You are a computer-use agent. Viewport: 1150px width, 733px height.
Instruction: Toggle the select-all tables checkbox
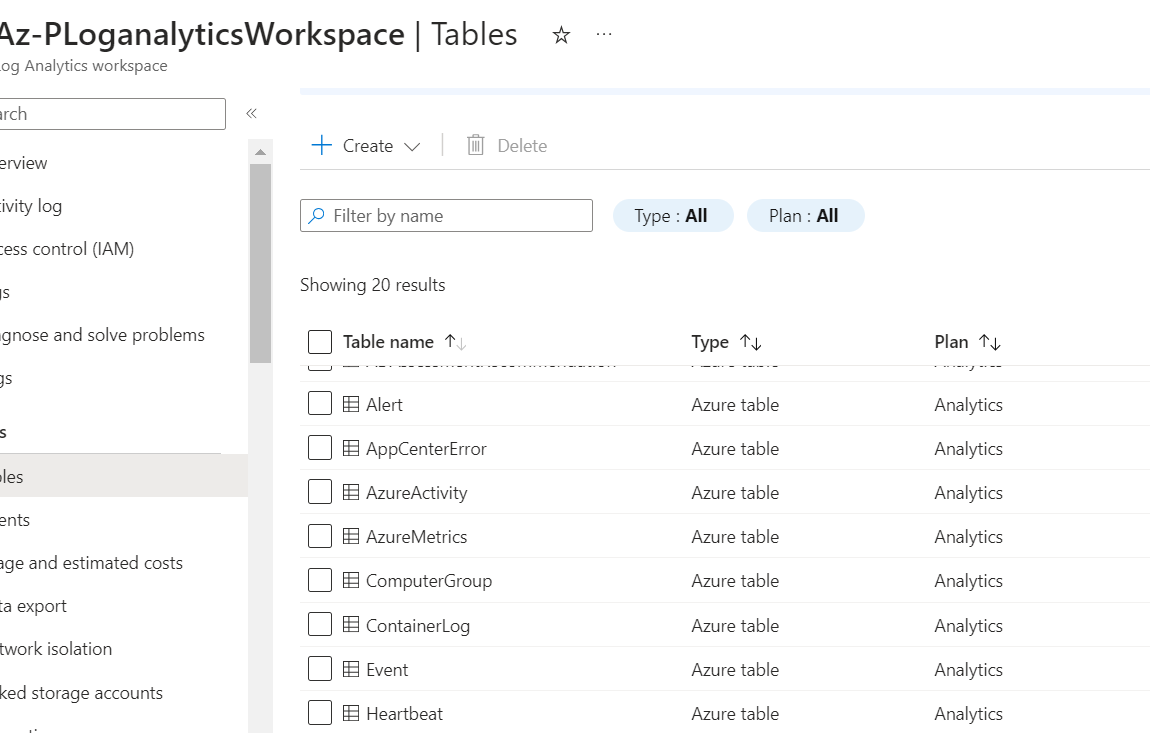320,342
